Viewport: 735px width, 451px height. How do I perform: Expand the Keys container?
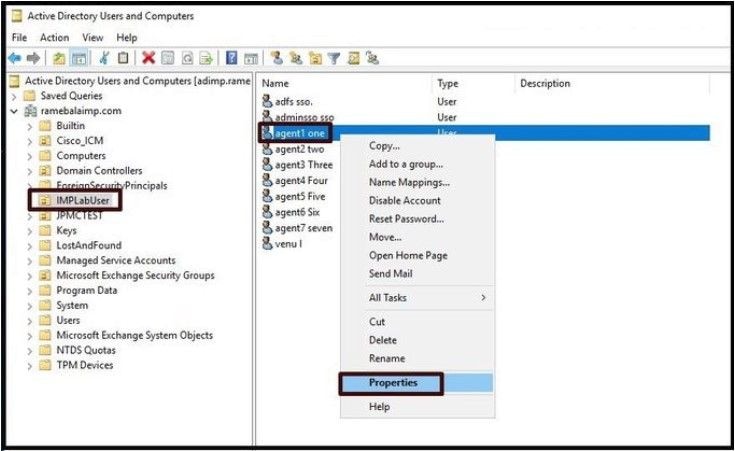(30, 231)
